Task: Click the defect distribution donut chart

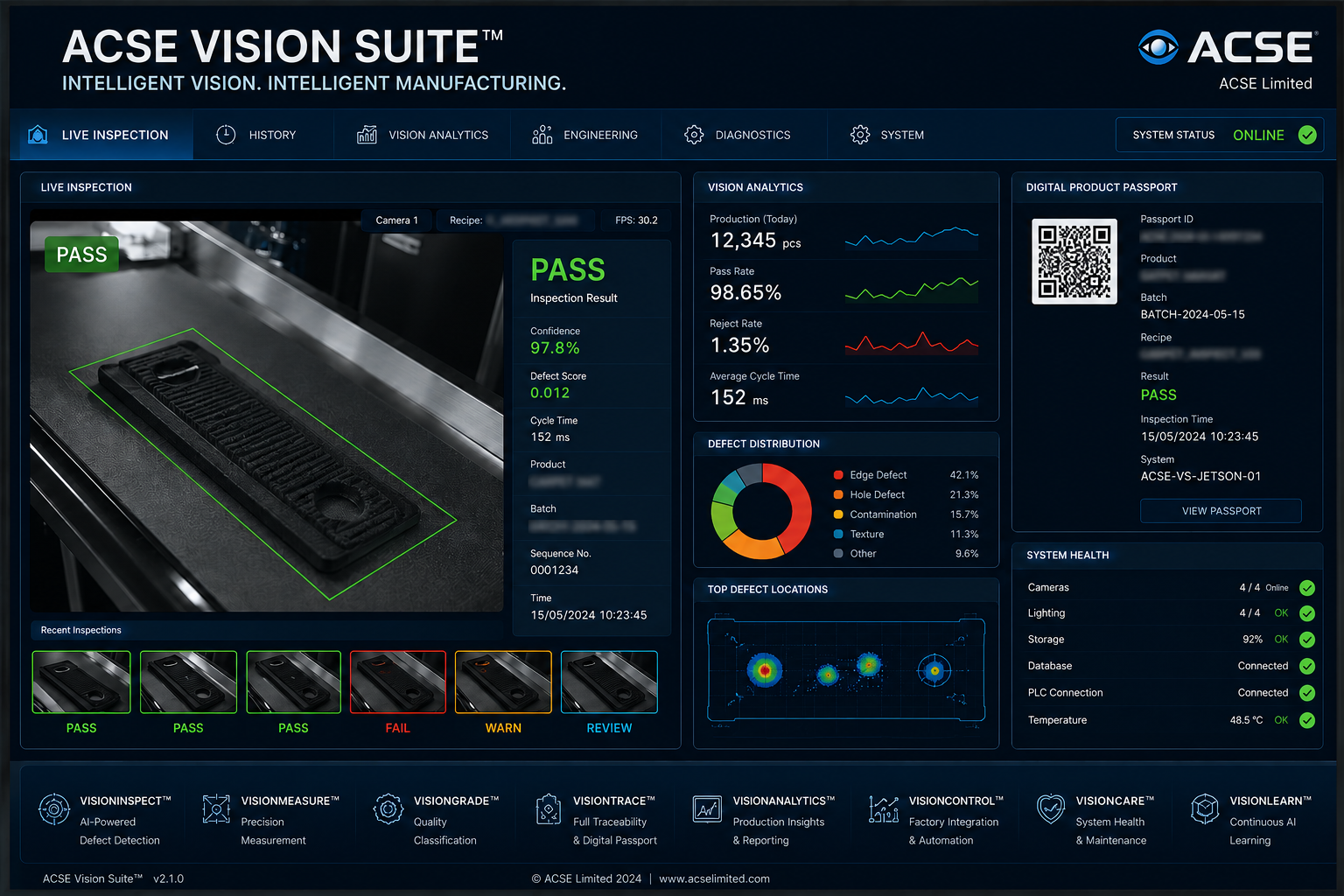Action: click(x=761, y=511)
